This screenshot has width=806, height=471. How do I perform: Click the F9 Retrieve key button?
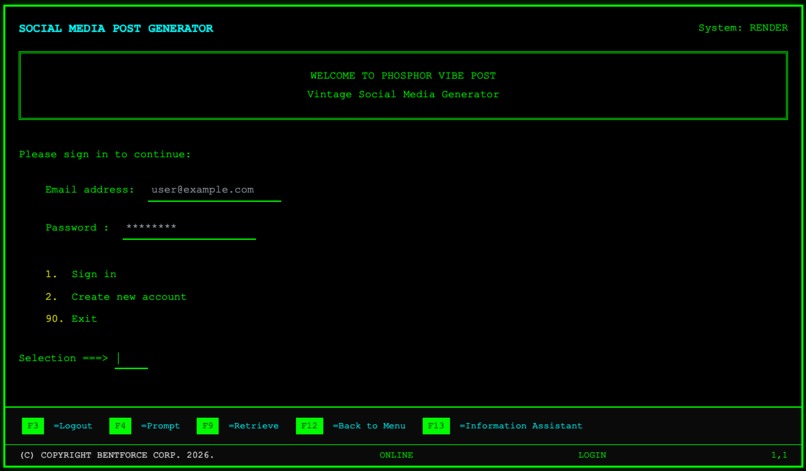point(208,426)
